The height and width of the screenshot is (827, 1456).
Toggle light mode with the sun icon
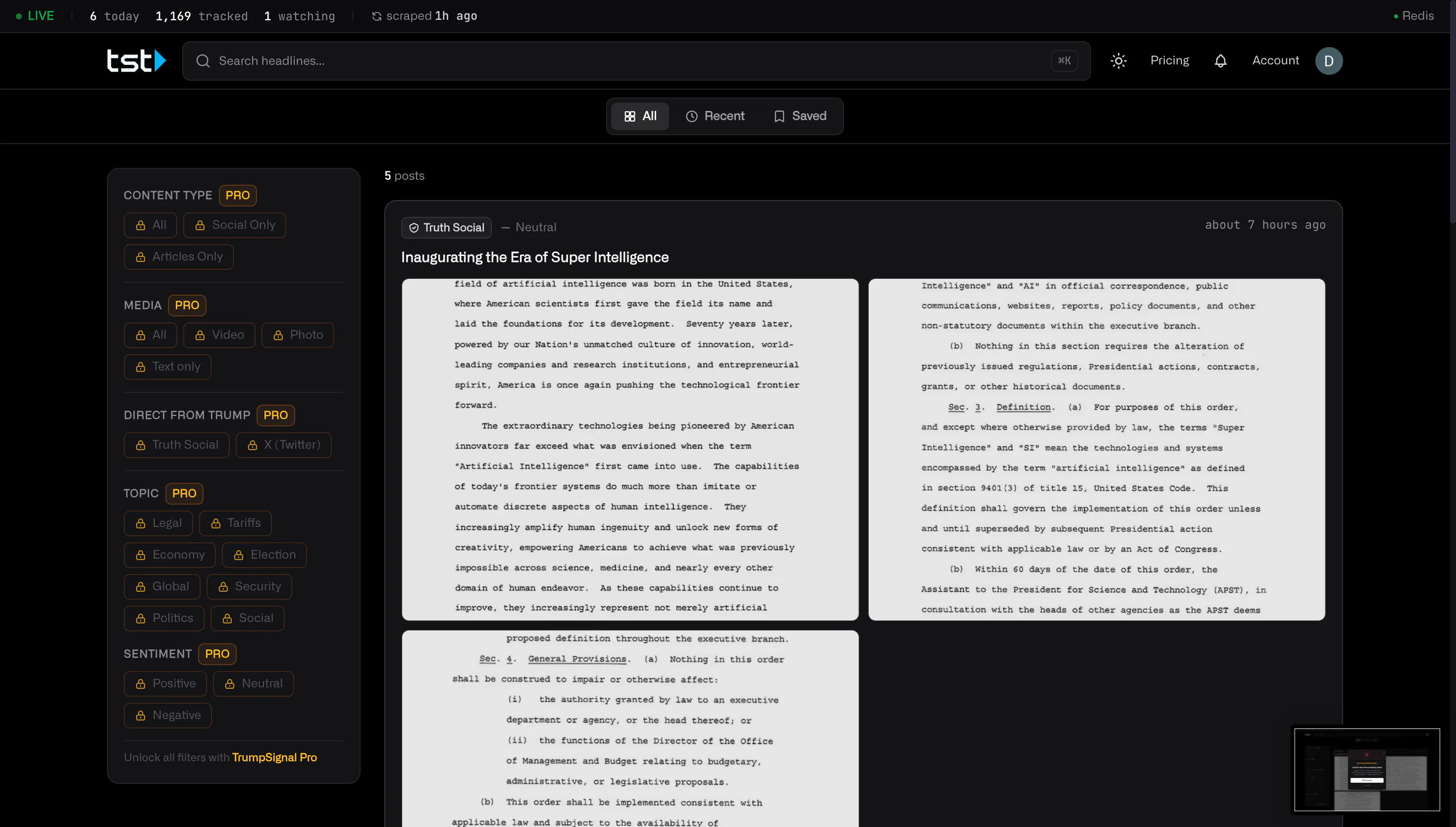coord(1118,61)
